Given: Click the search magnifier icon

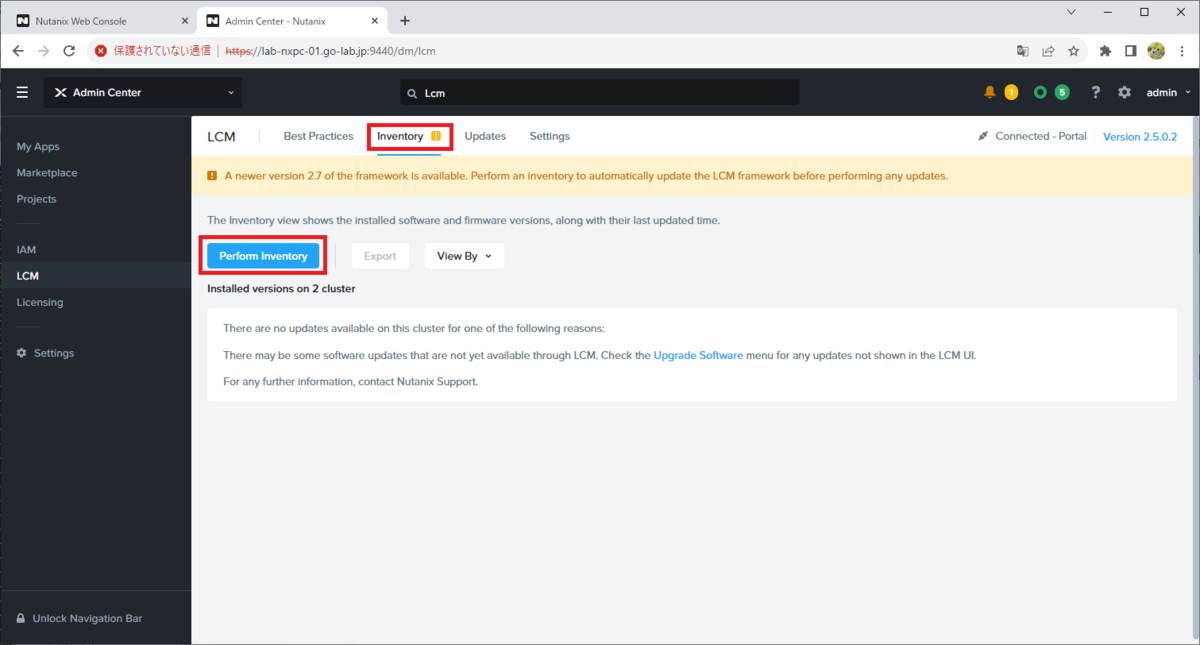Looking at the screenshot, I should pyautogui.click(x=412, y=93).
